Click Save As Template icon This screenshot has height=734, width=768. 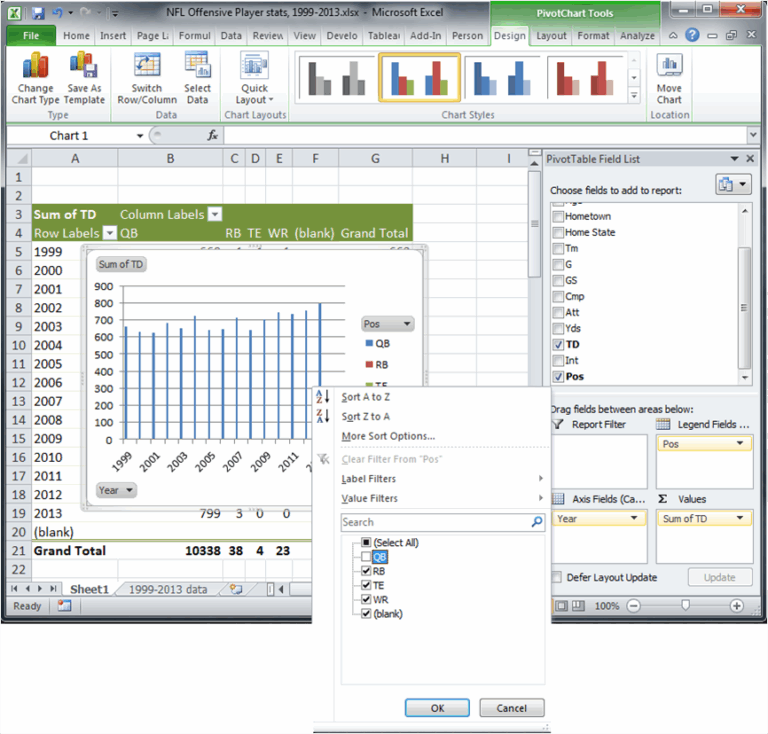[x=84, y=65]
